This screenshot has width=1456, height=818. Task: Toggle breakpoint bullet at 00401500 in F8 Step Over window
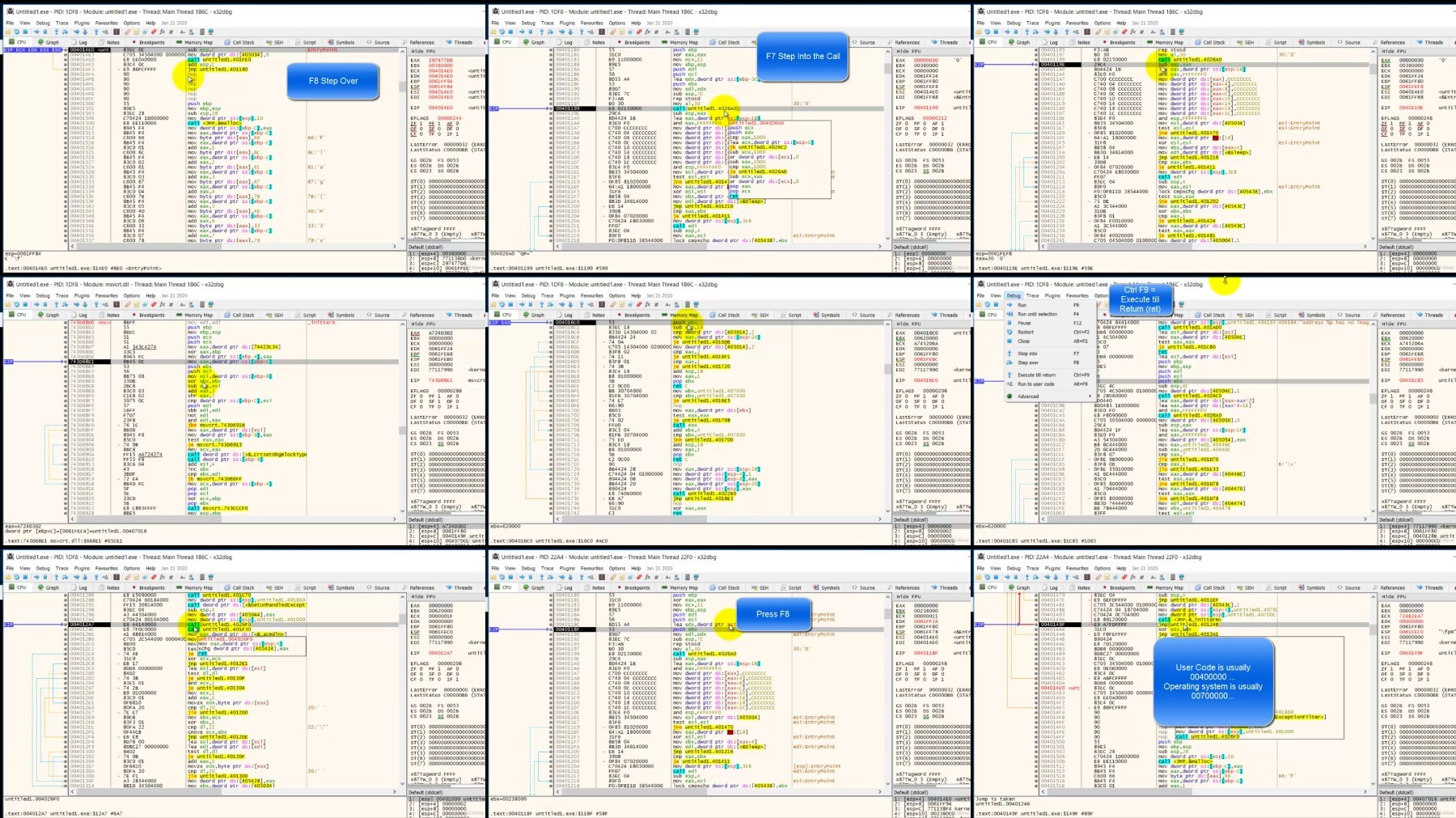(66, 104)
